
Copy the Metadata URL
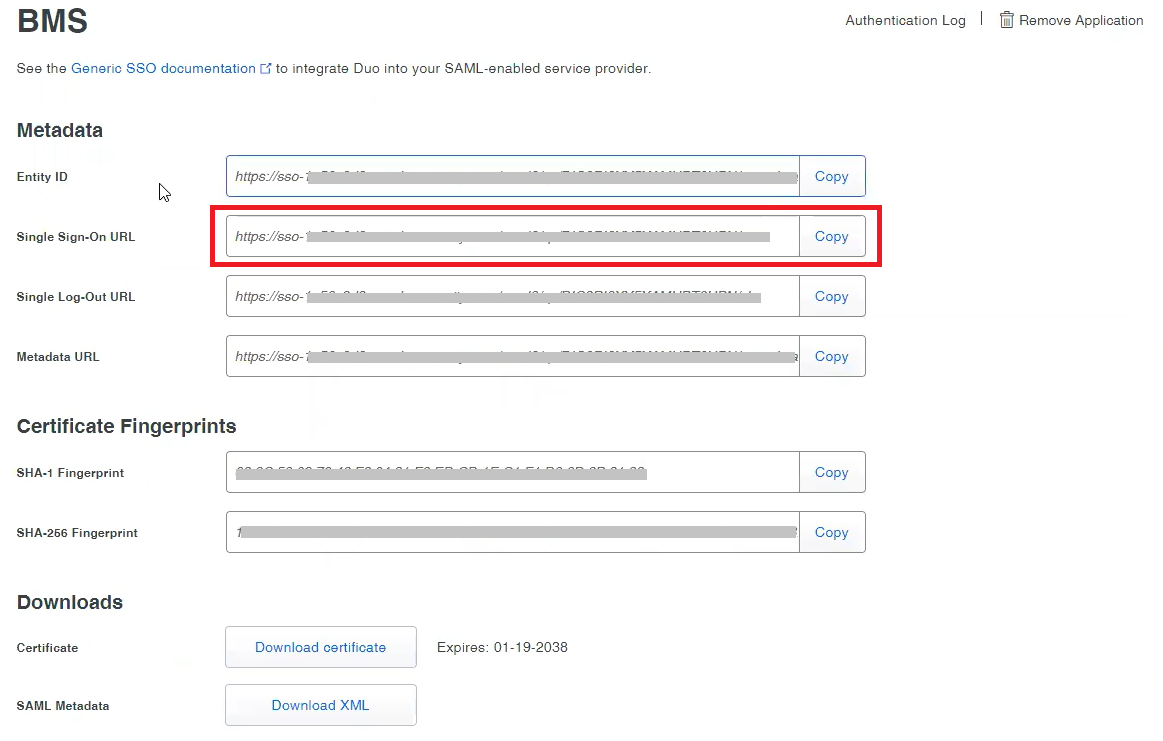pos(831,357)
